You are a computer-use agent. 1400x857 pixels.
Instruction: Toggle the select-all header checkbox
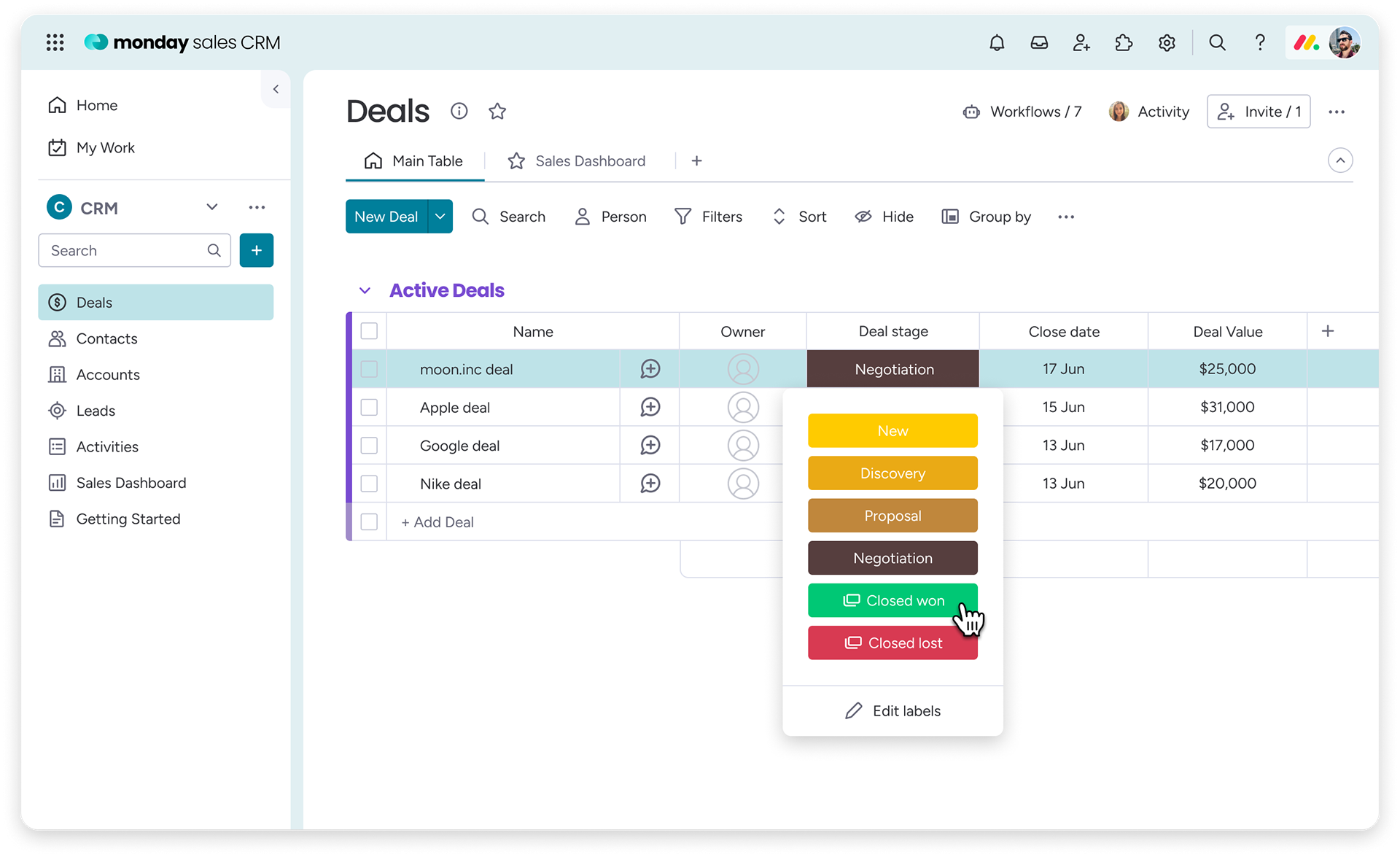(370, 331)
